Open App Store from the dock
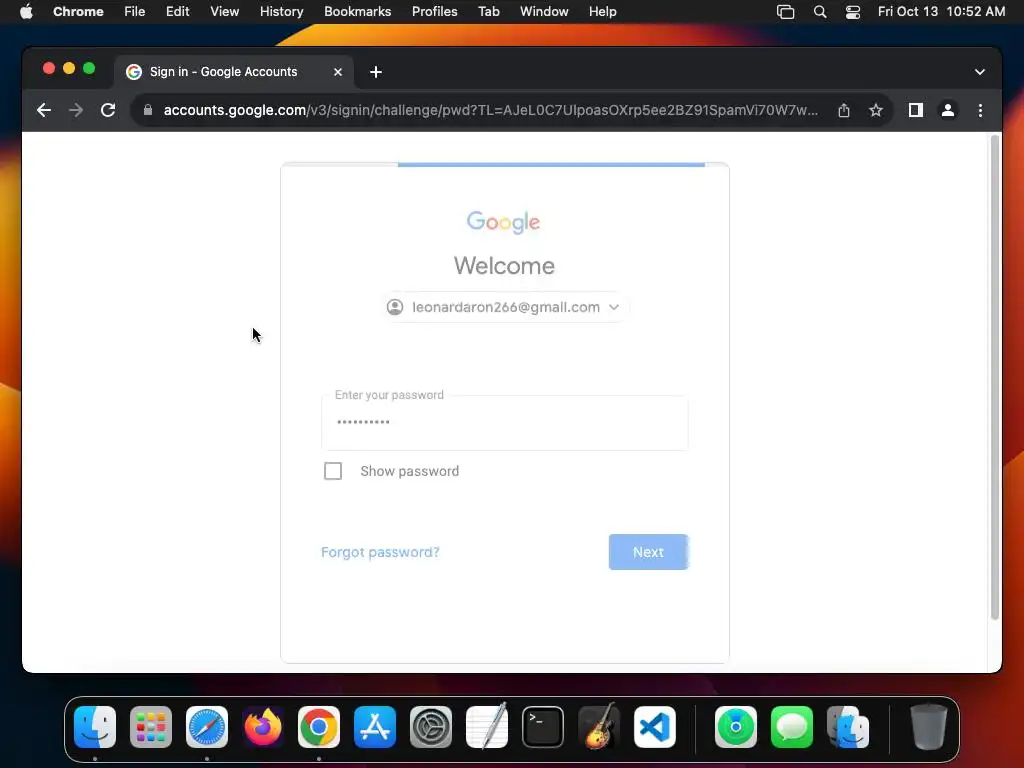 point(375,727)
